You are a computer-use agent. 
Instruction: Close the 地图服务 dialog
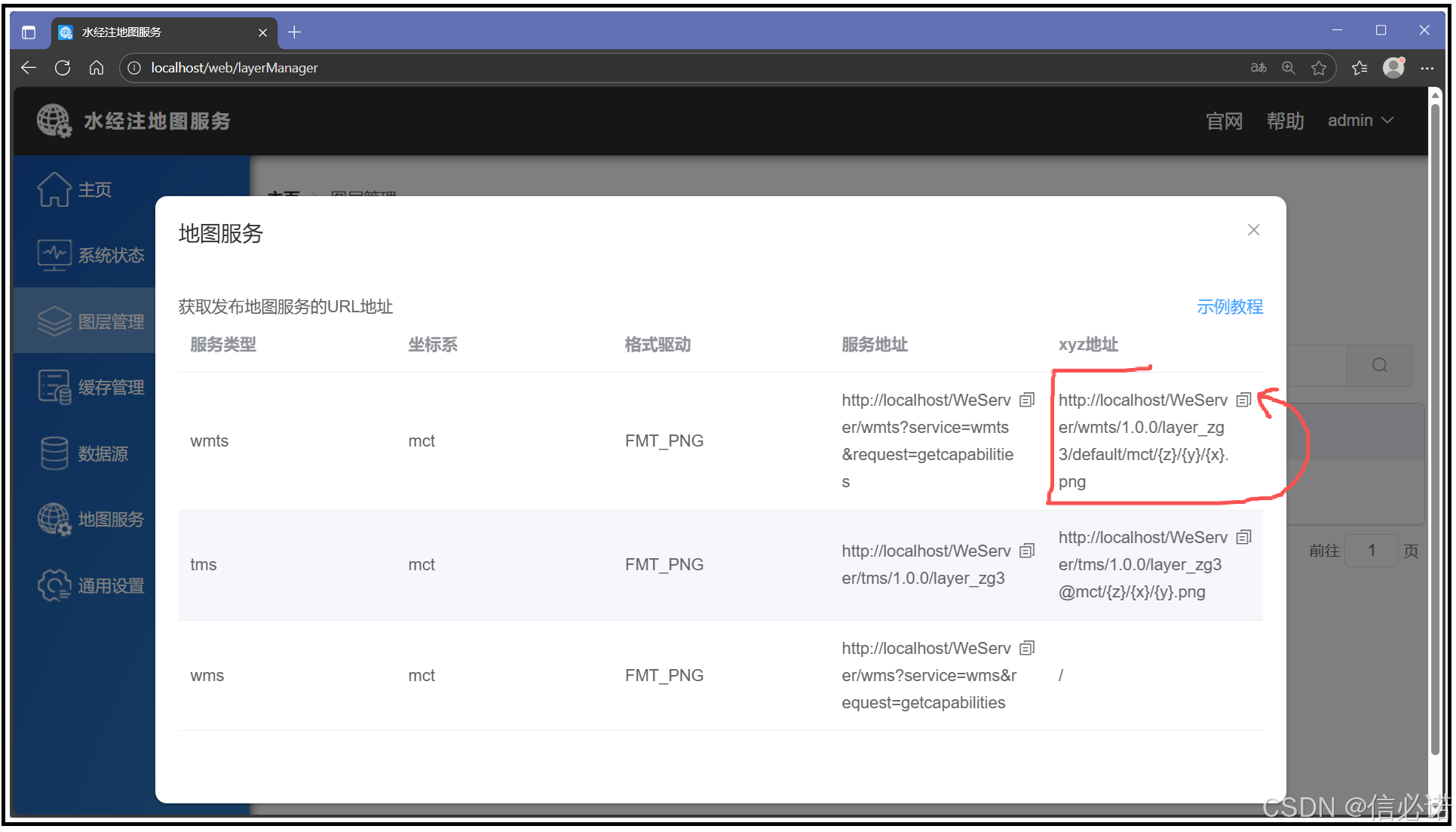[1253, 230]
